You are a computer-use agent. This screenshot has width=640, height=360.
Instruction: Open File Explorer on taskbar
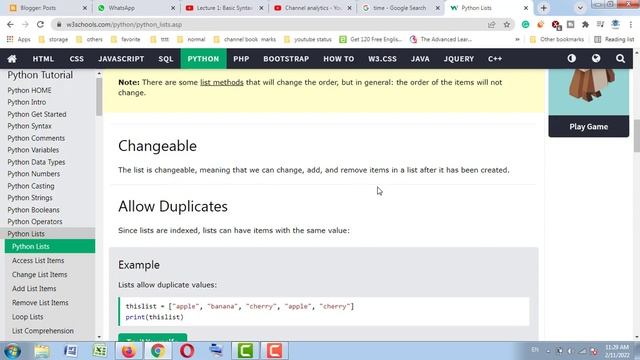pos(41,351)
